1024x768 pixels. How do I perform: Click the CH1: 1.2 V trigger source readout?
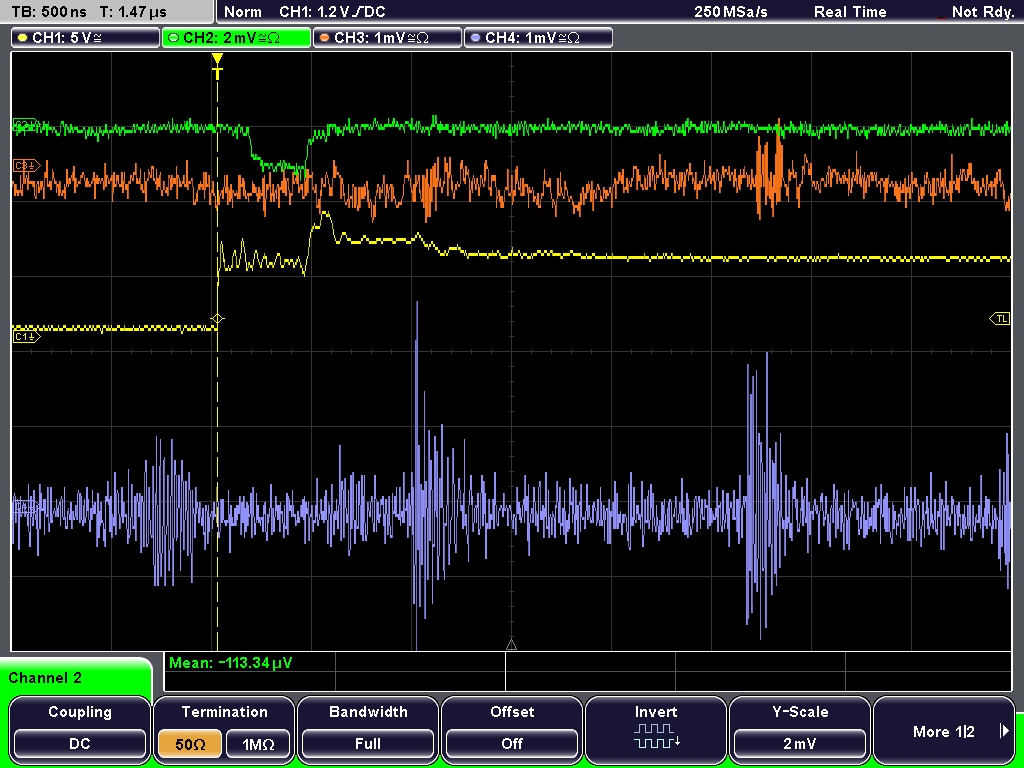coord(332,12)
